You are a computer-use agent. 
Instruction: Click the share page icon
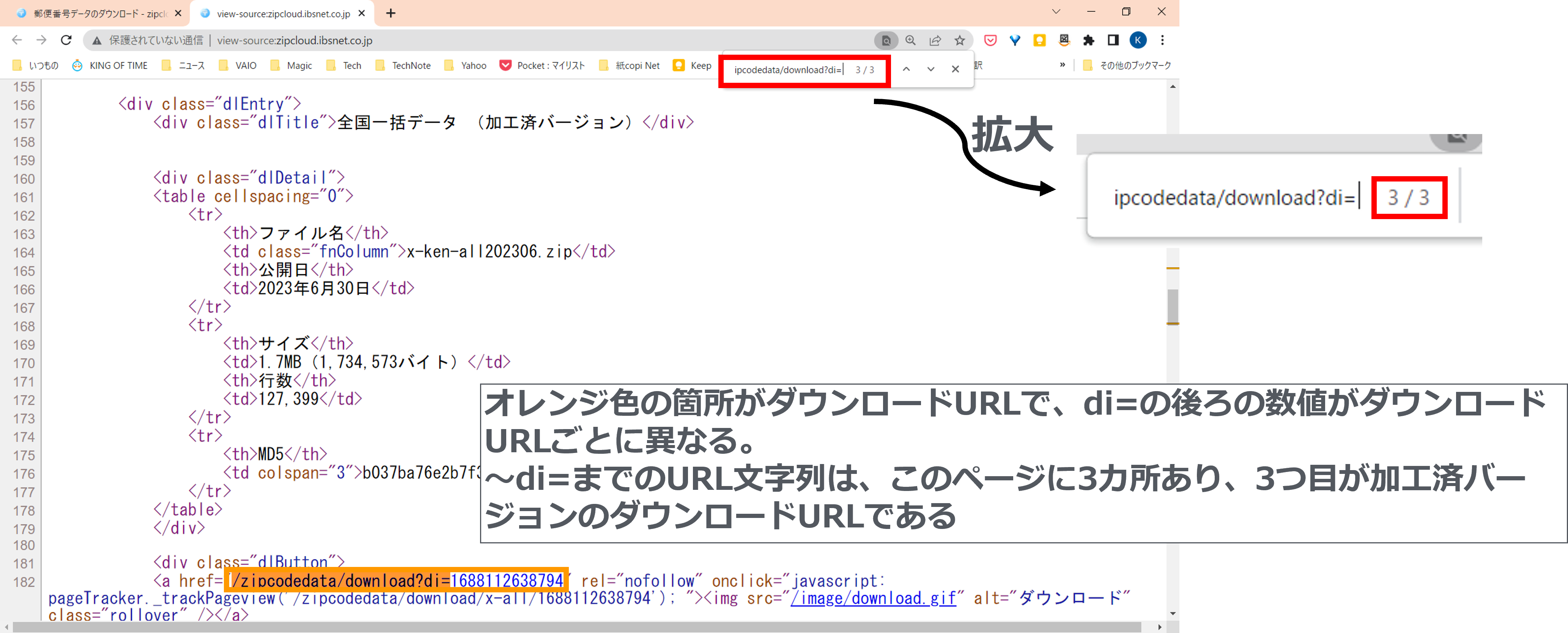pos(935,40)
